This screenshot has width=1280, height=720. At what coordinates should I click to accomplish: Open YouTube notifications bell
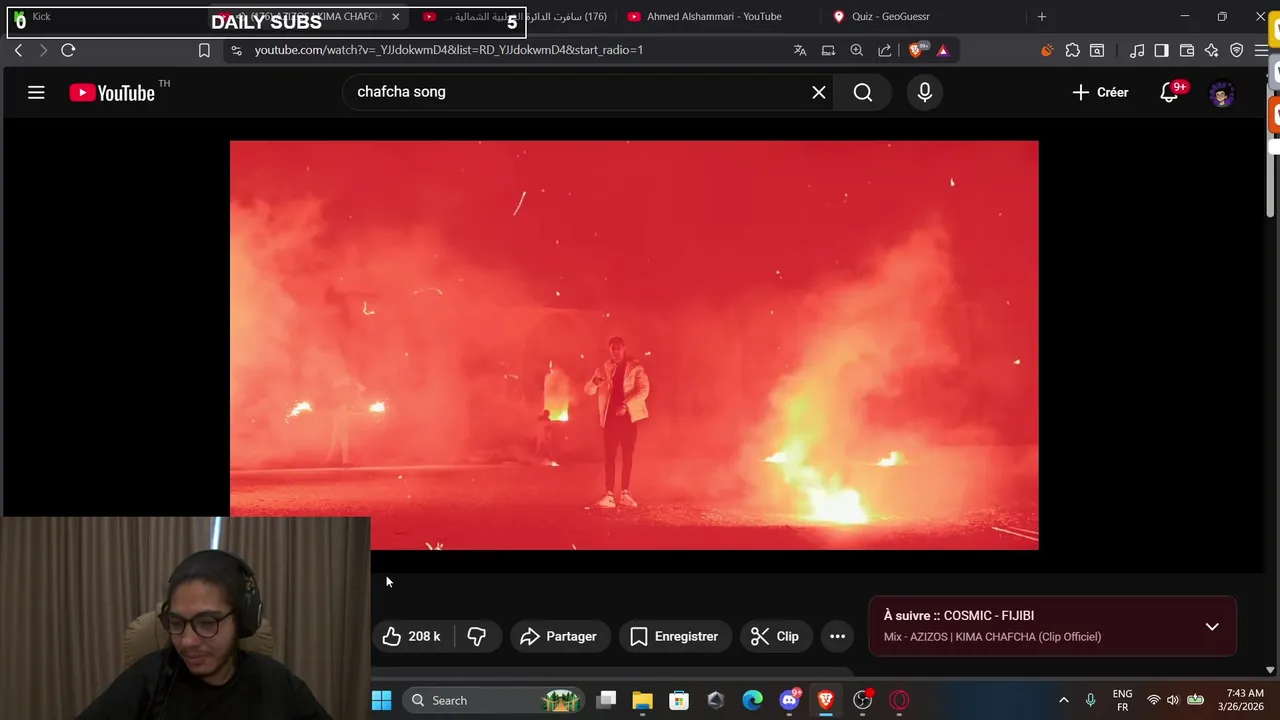click(1169, 92)
